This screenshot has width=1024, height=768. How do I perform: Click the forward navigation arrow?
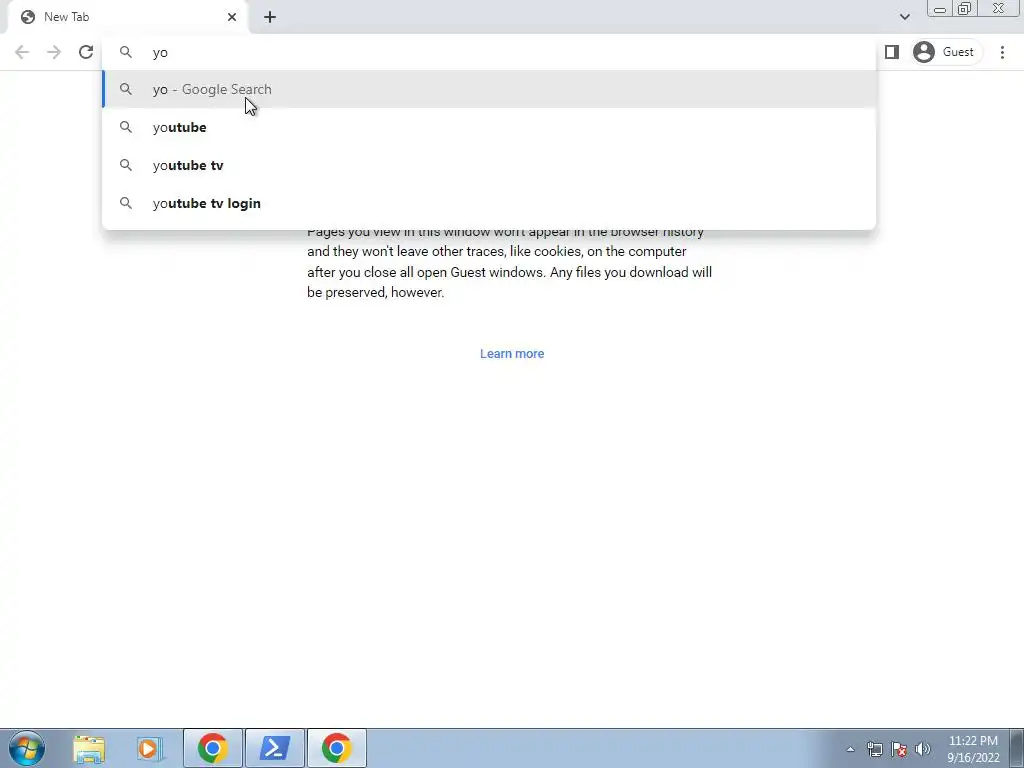point(54,52)
